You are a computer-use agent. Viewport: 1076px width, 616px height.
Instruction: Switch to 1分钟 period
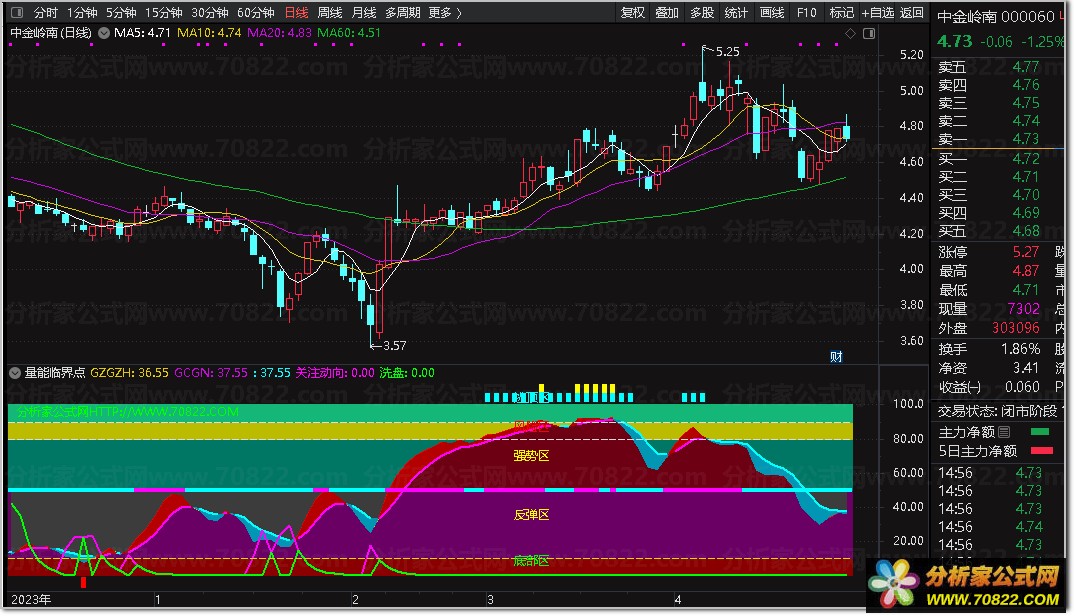point(82,12)
